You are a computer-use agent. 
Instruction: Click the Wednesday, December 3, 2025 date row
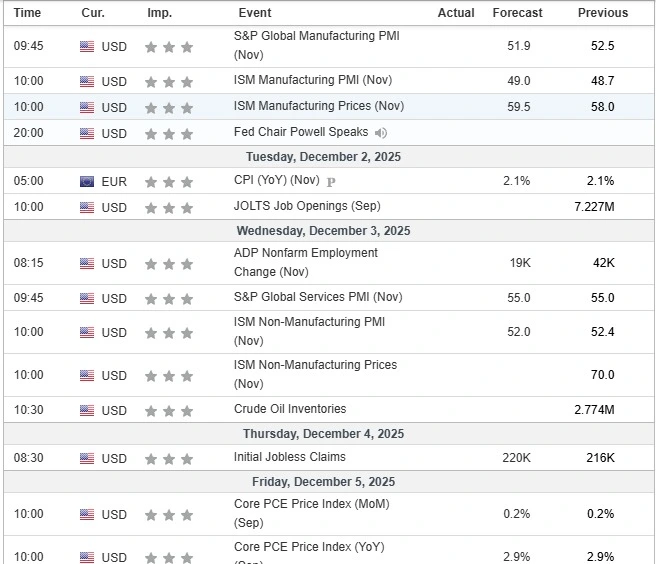(x=326, y=230)
